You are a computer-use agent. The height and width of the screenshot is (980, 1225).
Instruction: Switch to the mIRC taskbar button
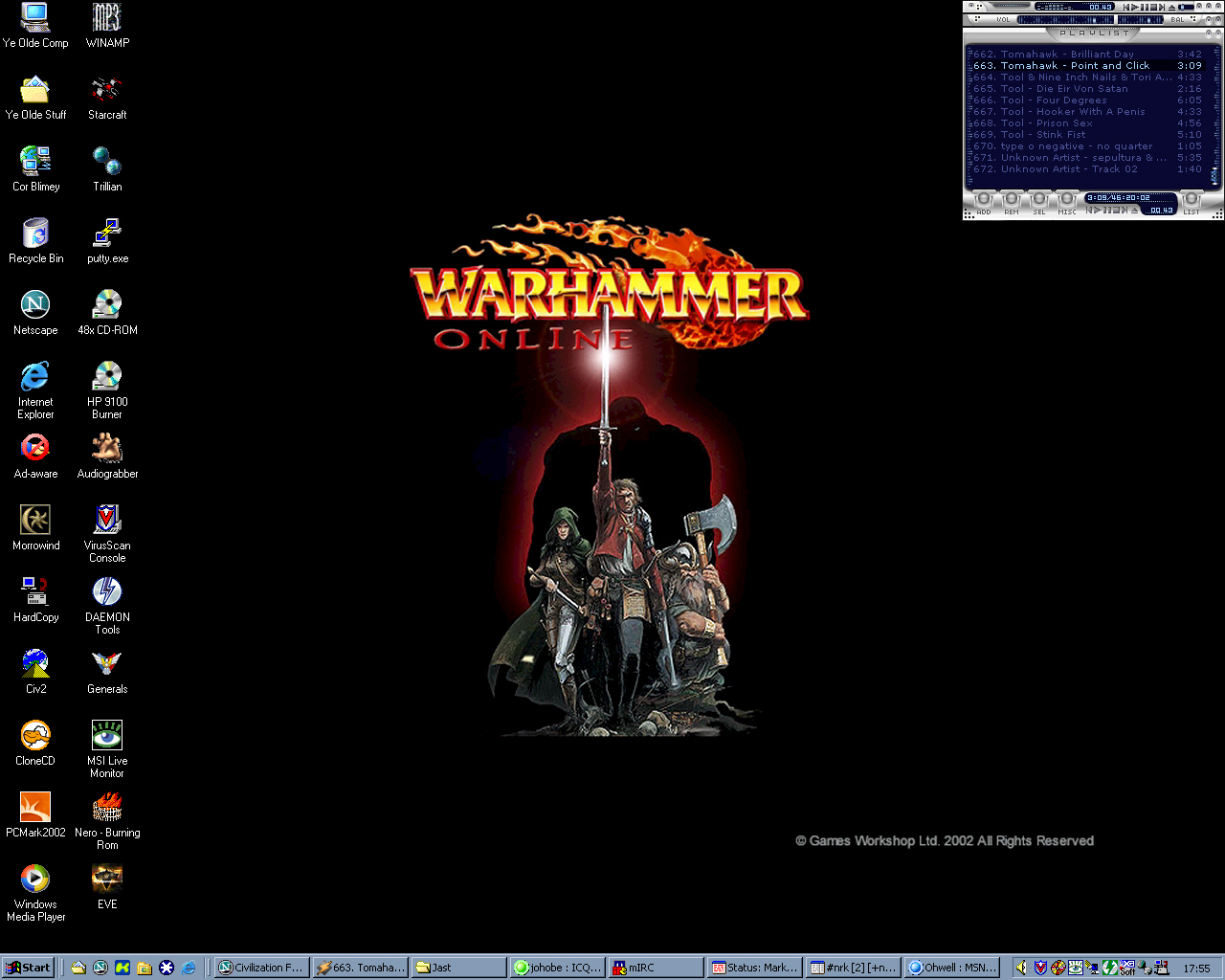(x=656, y=968)
